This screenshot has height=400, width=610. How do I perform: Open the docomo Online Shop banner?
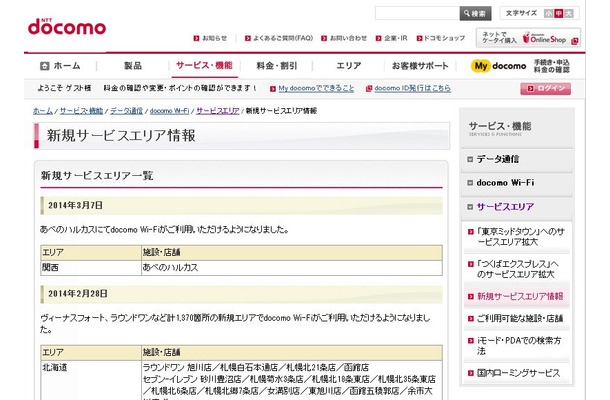(x=528, y=38)
